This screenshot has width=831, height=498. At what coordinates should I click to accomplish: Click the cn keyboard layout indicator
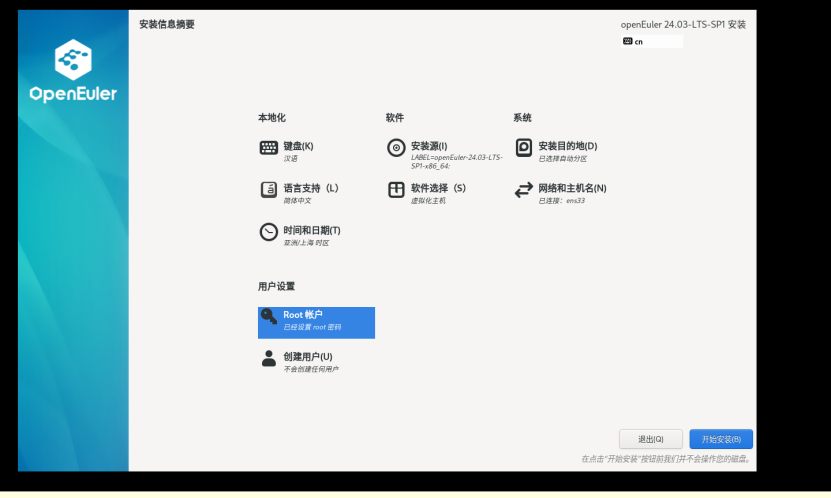tap(652, 41)
